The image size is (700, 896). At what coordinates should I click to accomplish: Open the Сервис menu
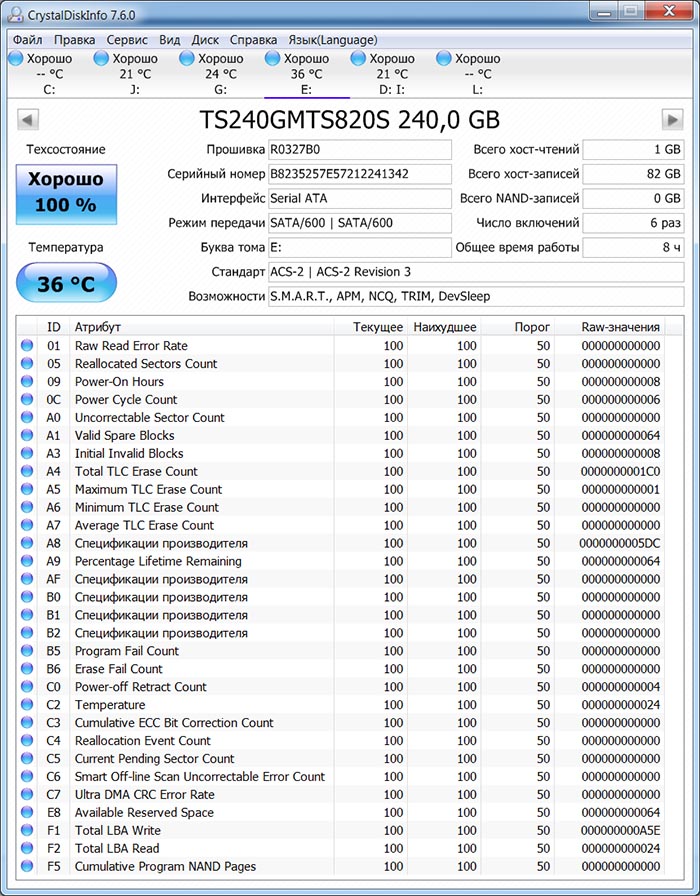[127, 40]
